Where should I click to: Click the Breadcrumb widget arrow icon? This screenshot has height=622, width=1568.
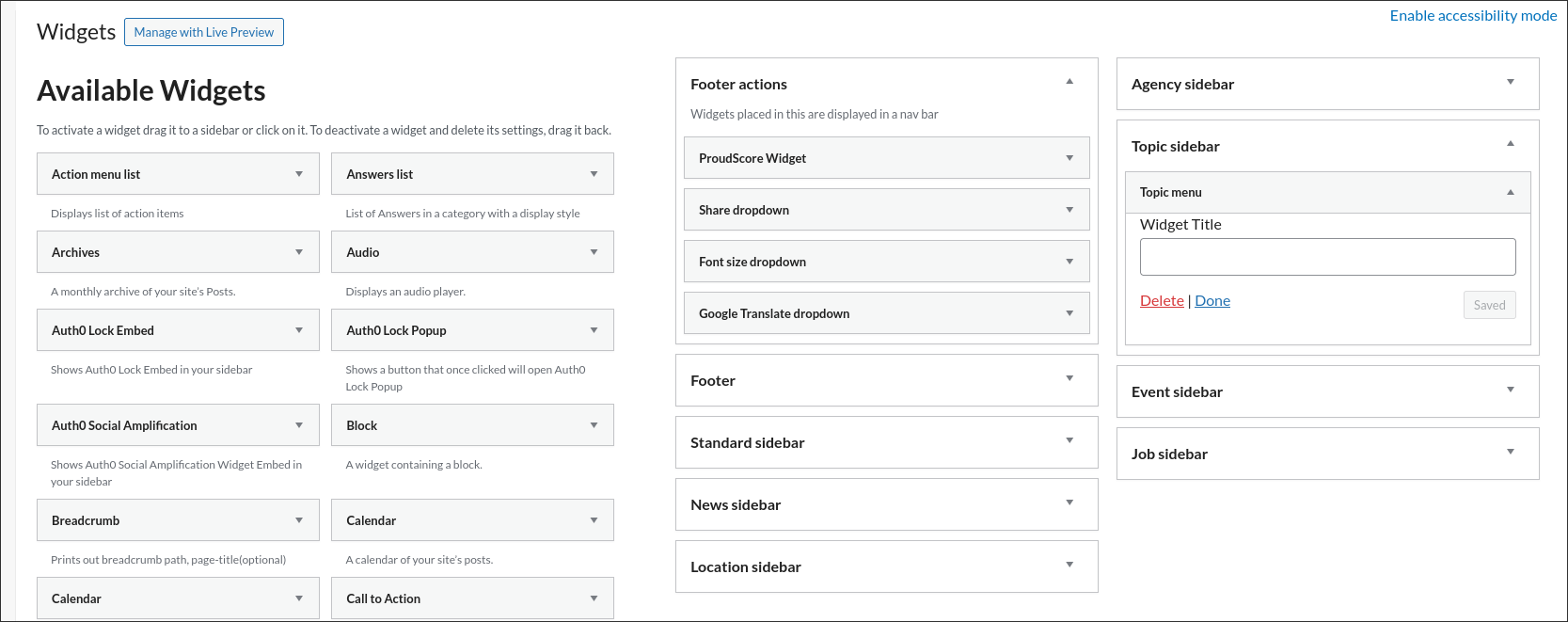299,520
